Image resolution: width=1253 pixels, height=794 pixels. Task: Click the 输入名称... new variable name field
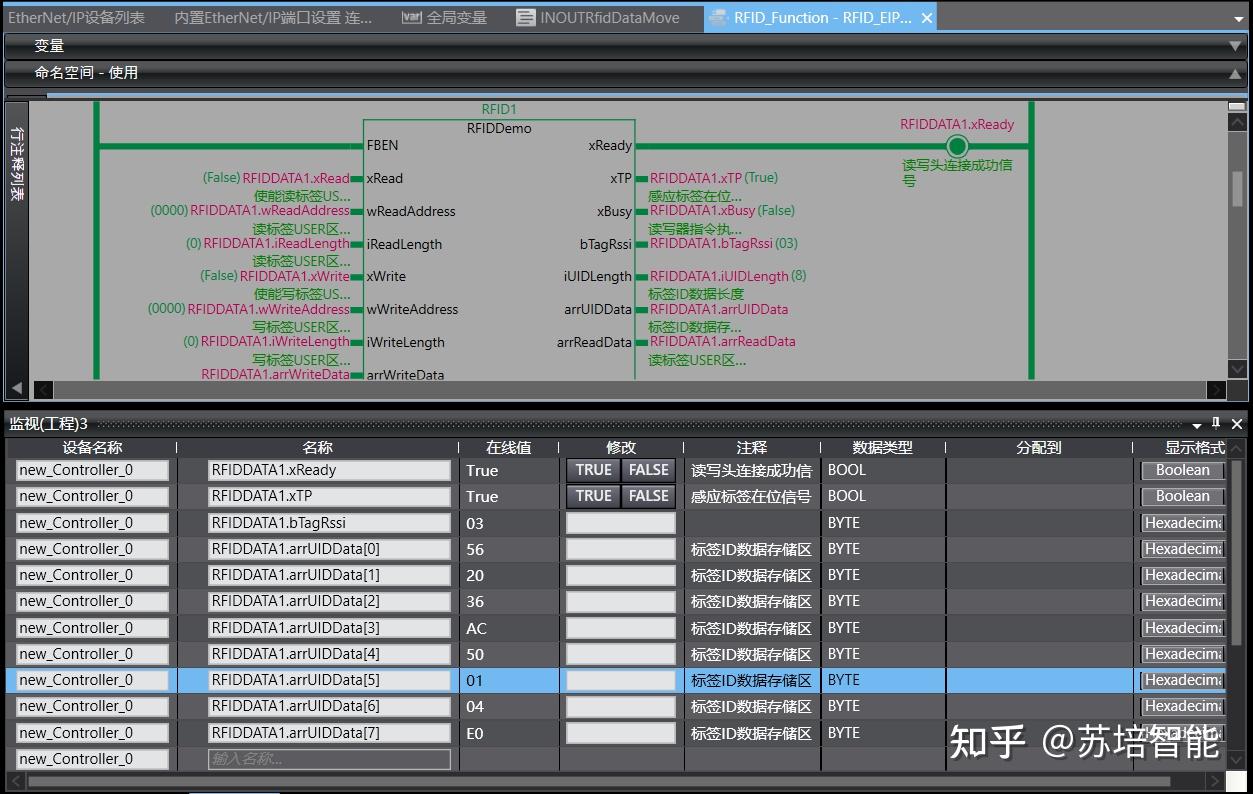[329, 759]
